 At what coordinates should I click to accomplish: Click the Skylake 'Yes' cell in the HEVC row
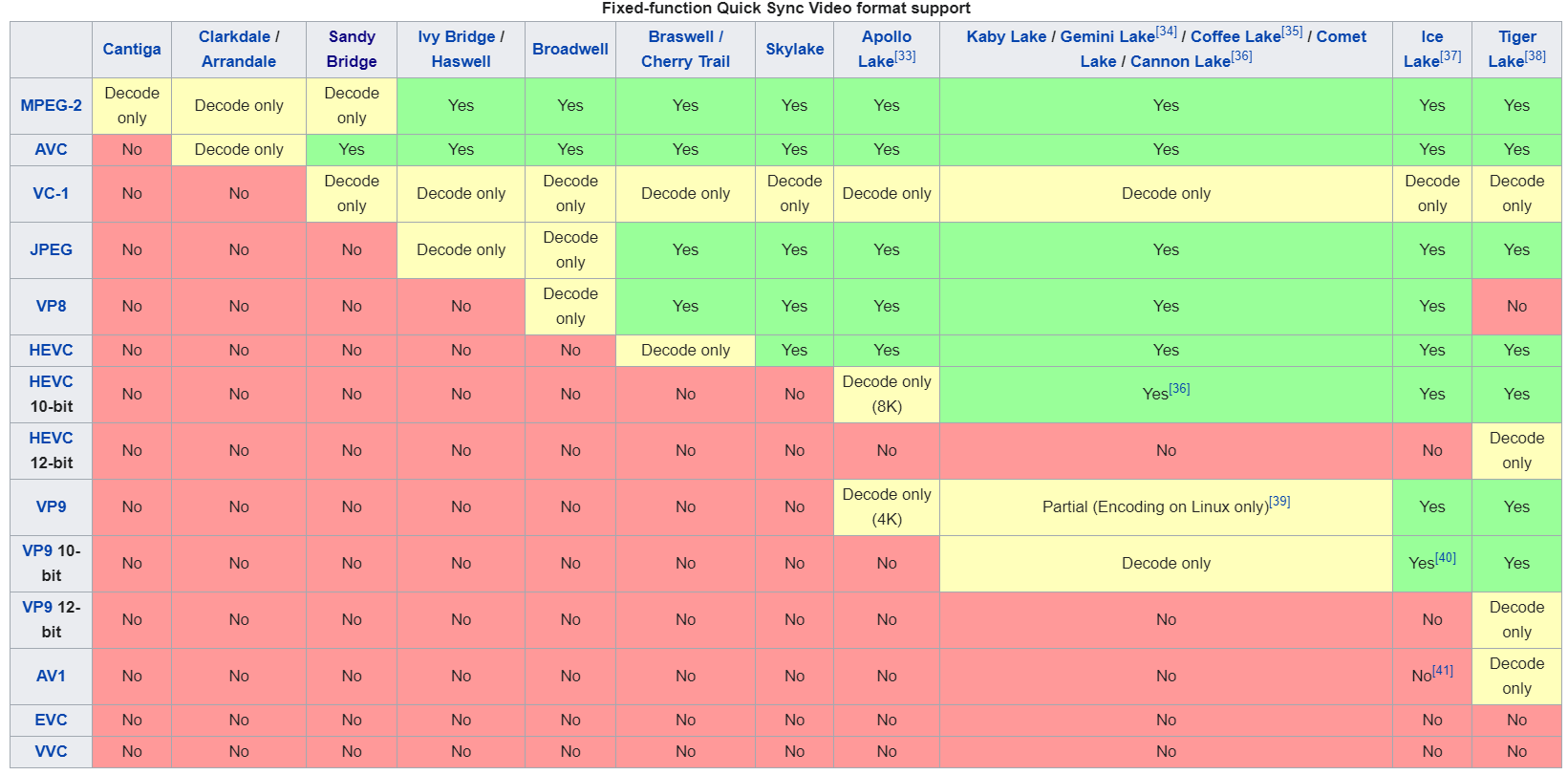pyautogui.click(x=794, y=350)
